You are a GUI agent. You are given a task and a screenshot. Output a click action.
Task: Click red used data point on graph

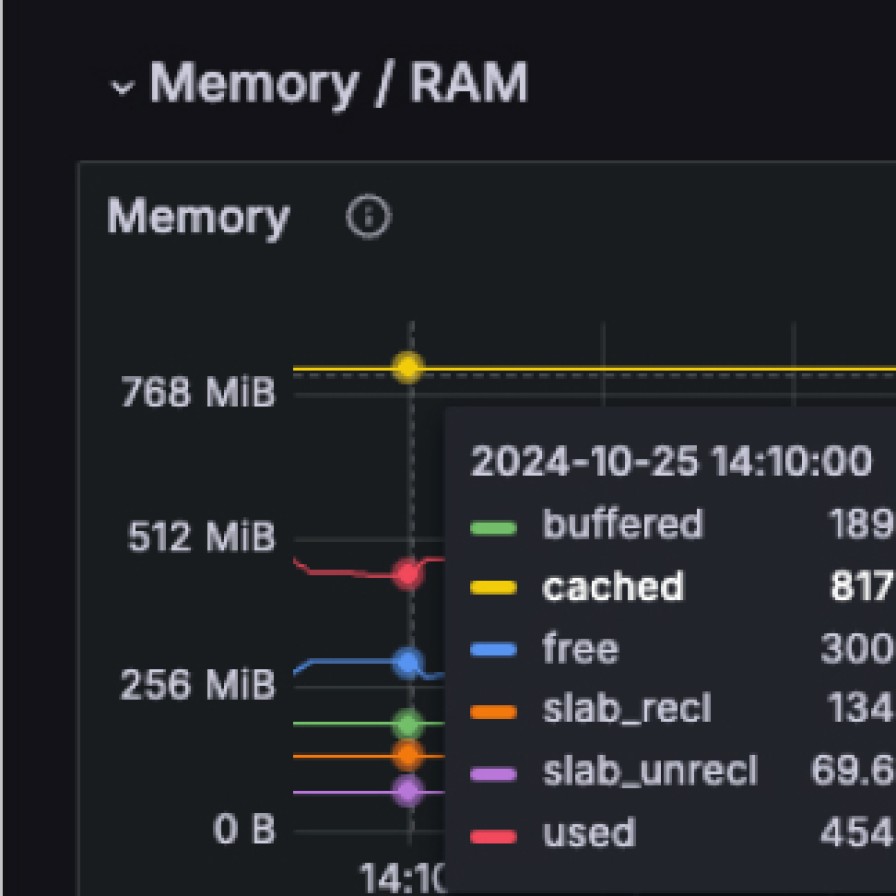[407, 574]
